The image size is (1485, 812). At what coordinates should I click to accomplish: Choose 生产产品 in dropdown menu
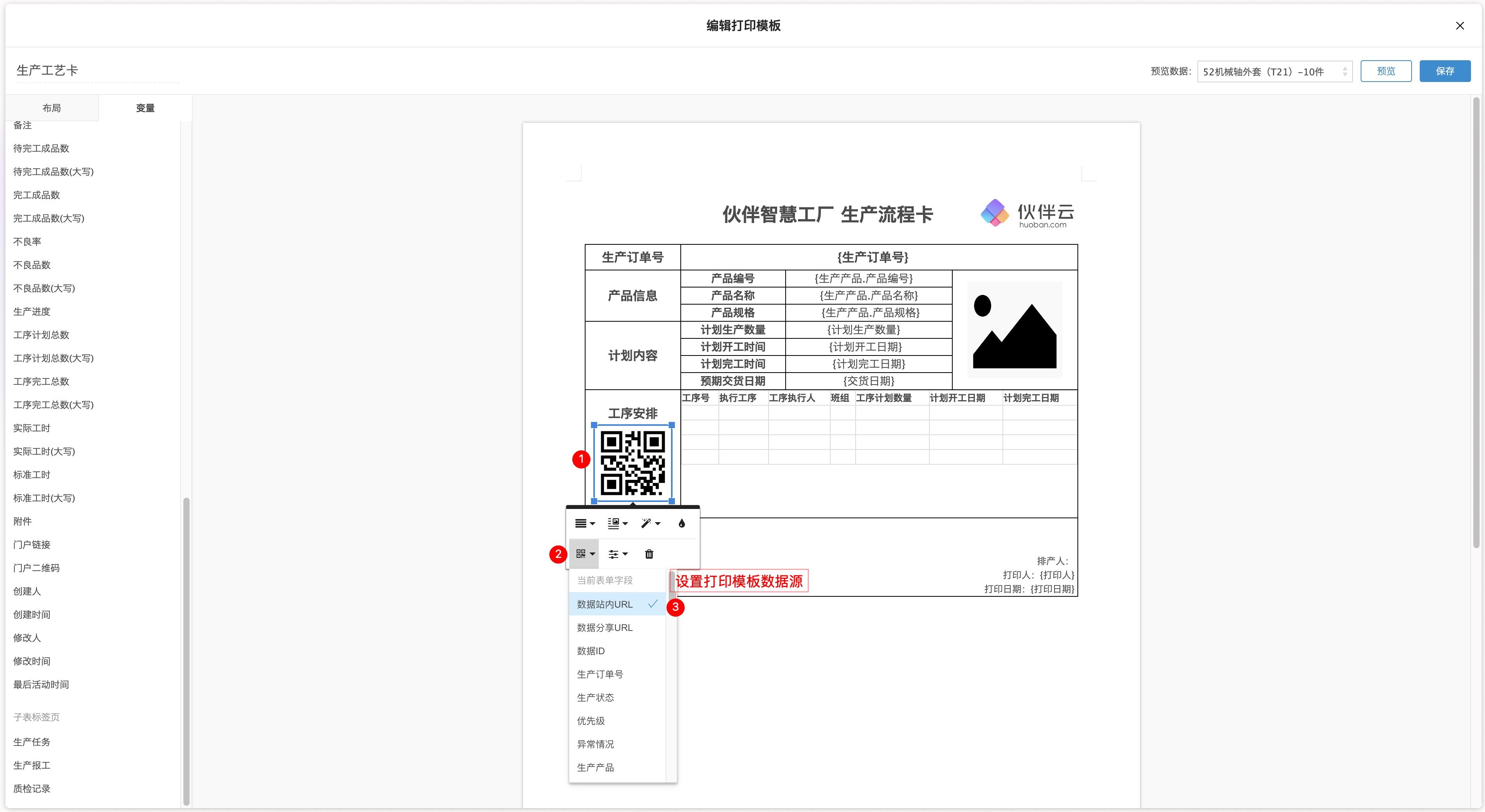pyautogui.click(x=617, y=768)
